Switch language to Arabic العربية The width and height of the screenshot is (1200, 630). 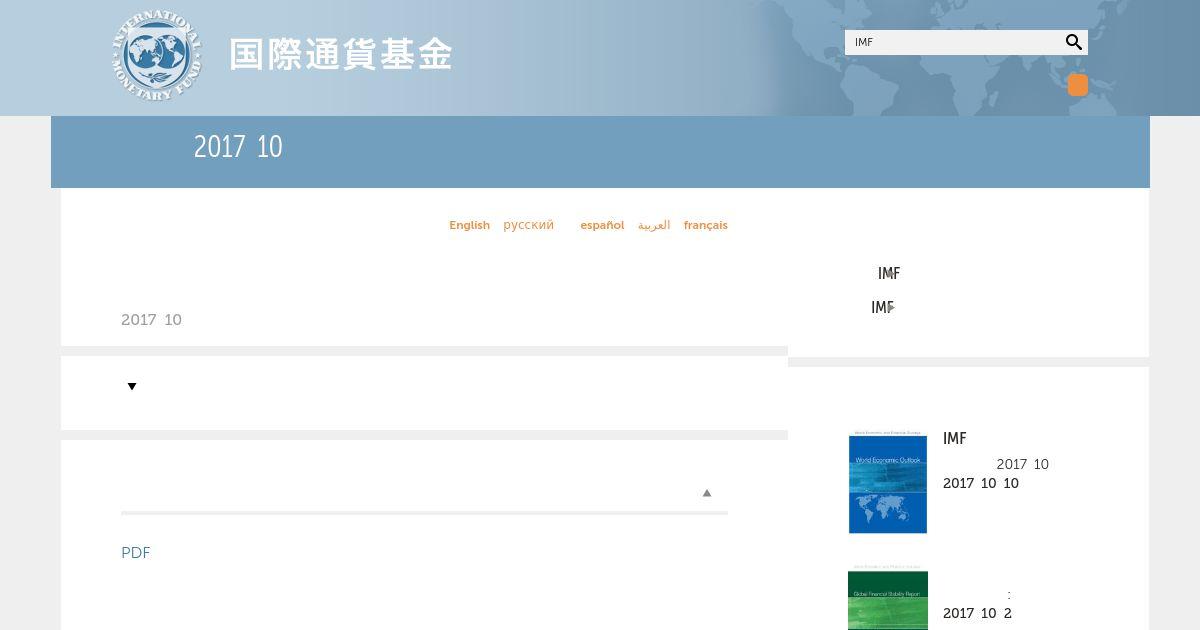pyautogui.click(x=654, y=225)
